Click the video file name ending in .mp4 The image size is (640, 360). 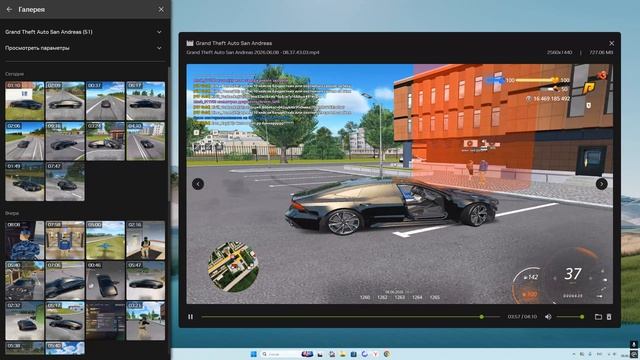tap(253, 52)
